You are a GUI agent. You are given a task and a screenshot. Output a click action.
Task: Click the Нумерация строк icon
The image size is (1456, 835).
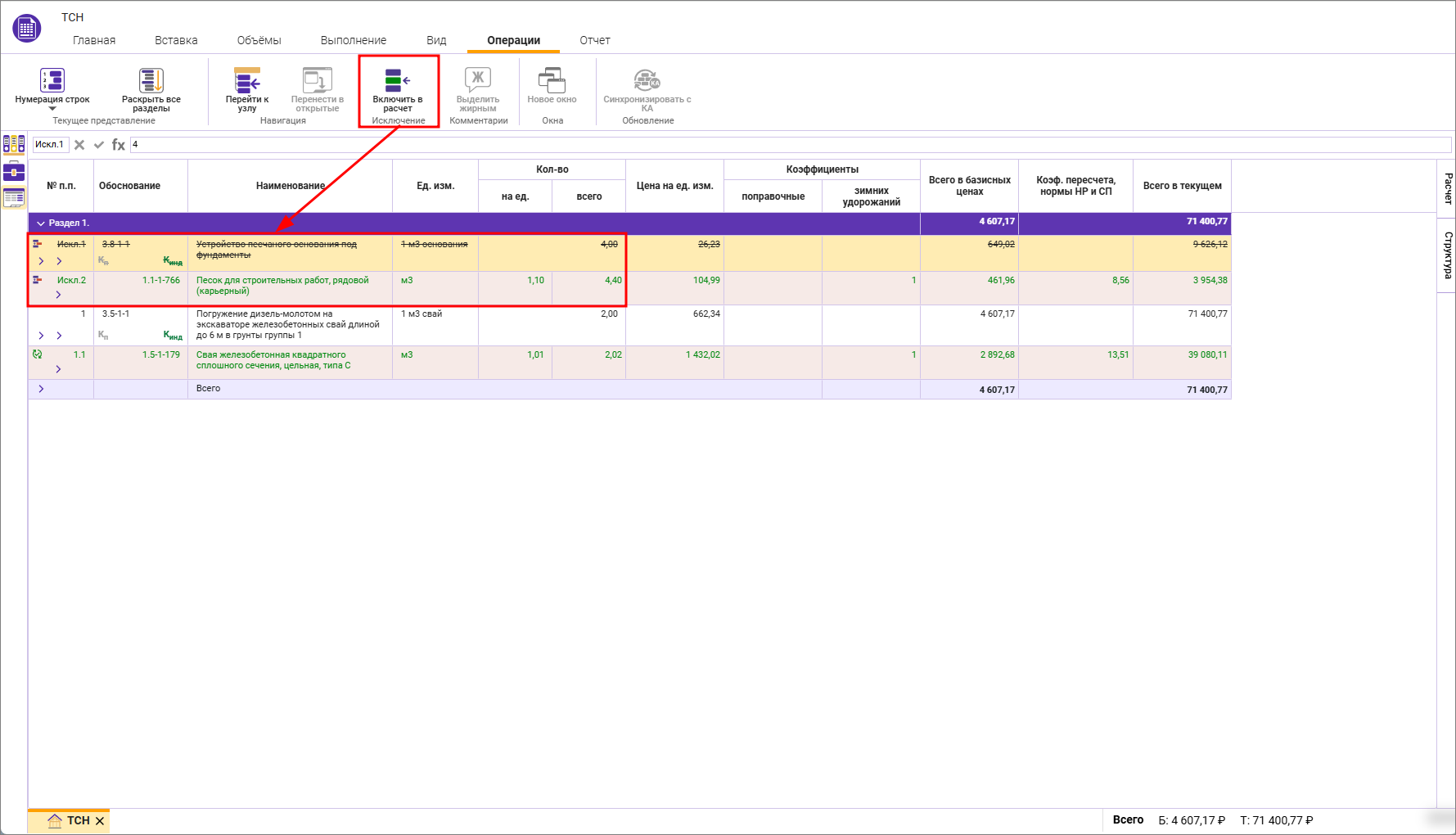(x=52, y=80)
